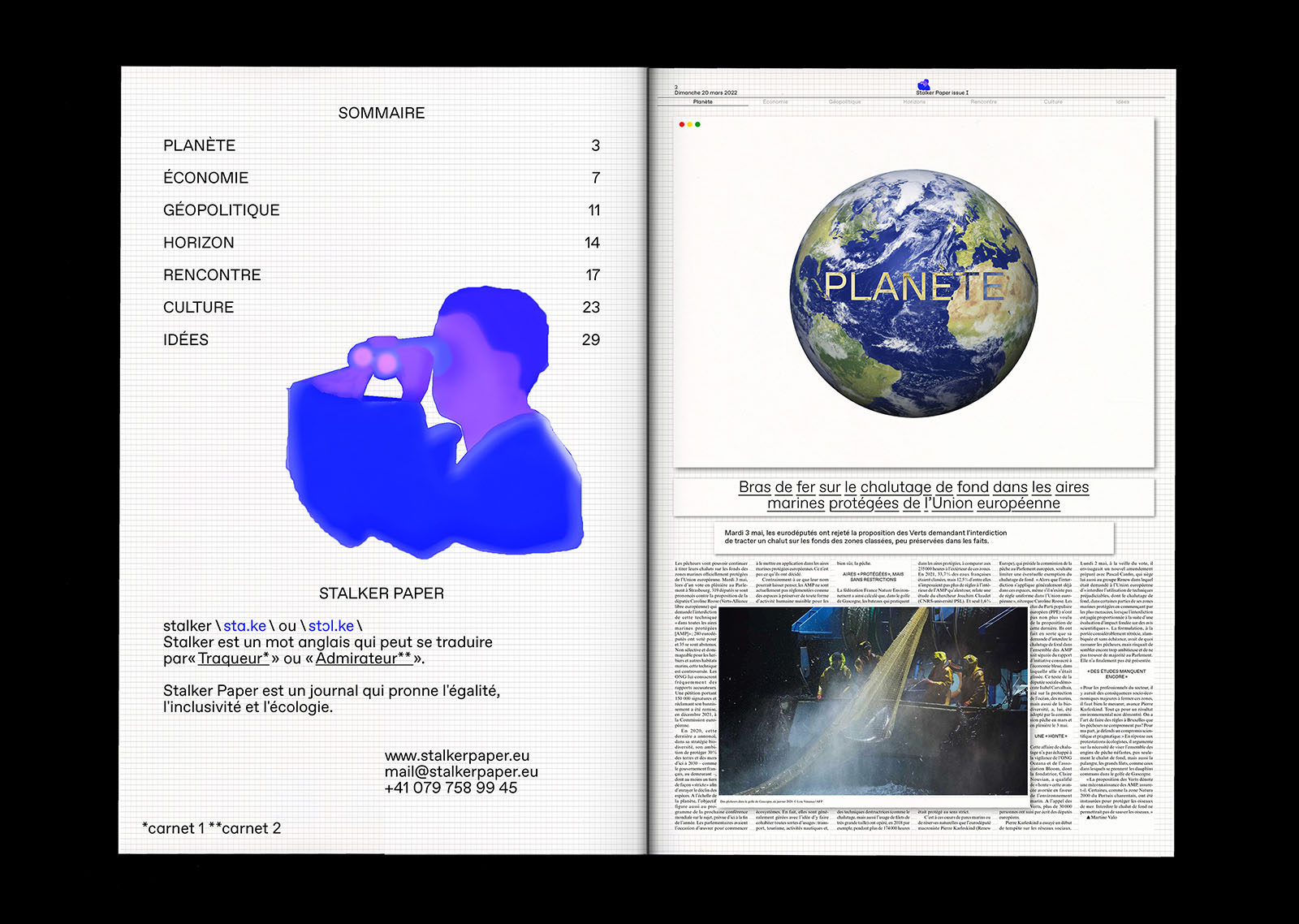Open the bottom trawling article headline
The image size is (1299, 924).
913,495
